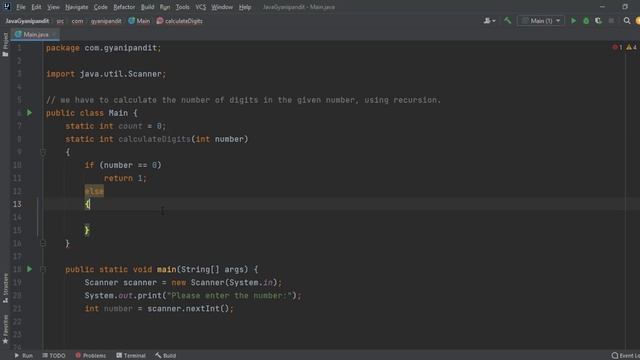Open the Build menu
The image size is (640, 360).
coord(147,7)
